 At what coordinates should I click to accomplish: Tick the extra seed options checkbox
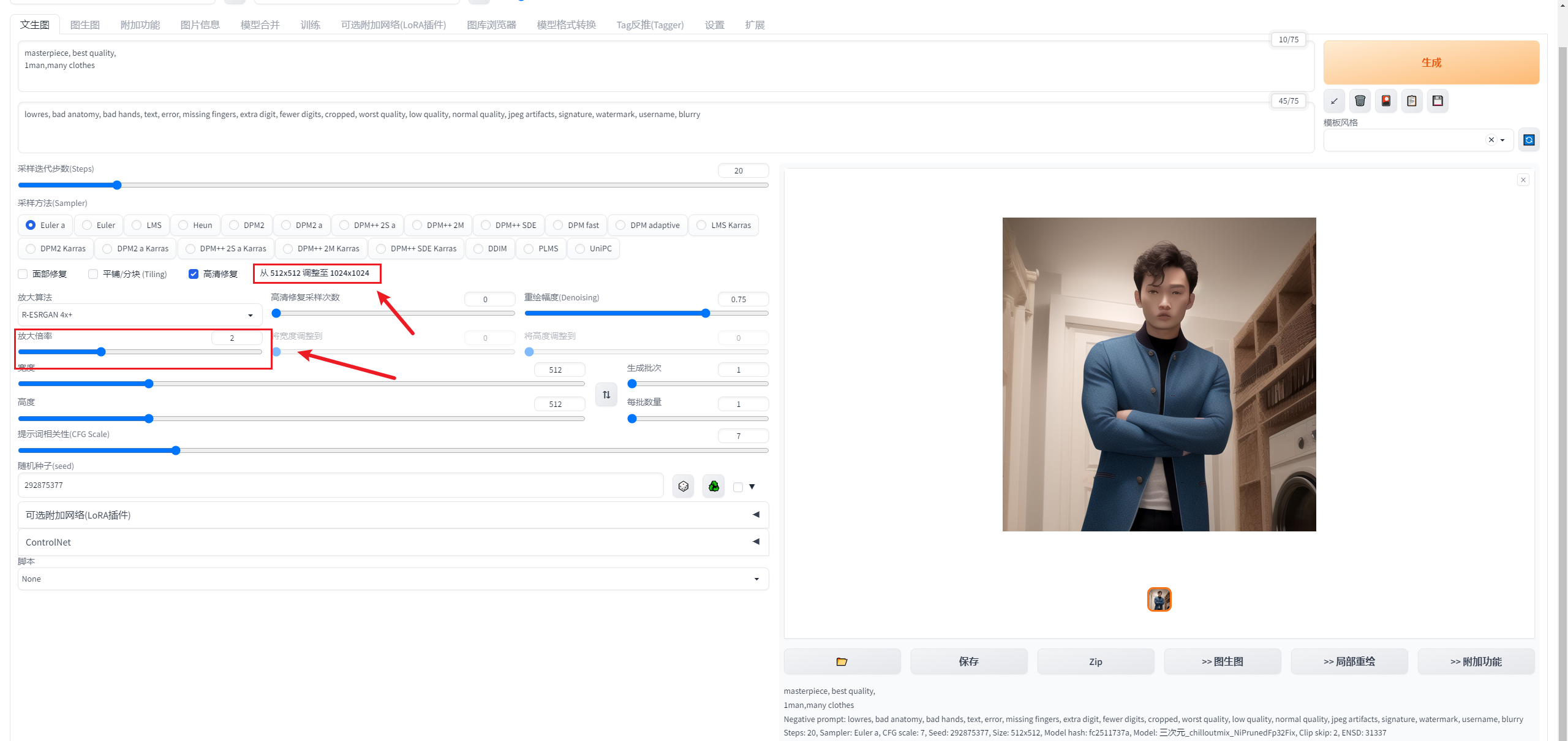click(x=738, y=487)
